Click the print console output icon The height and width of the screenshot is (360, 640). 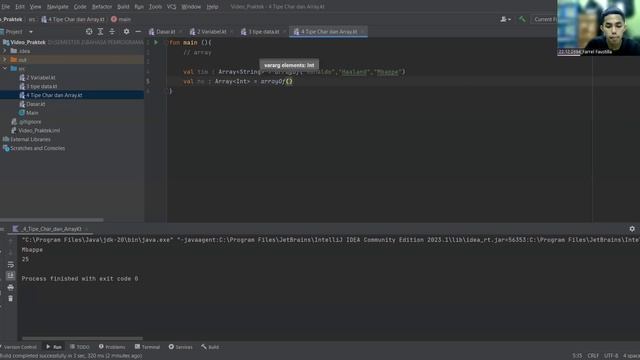pyautogui.click(x=11, y=287)
